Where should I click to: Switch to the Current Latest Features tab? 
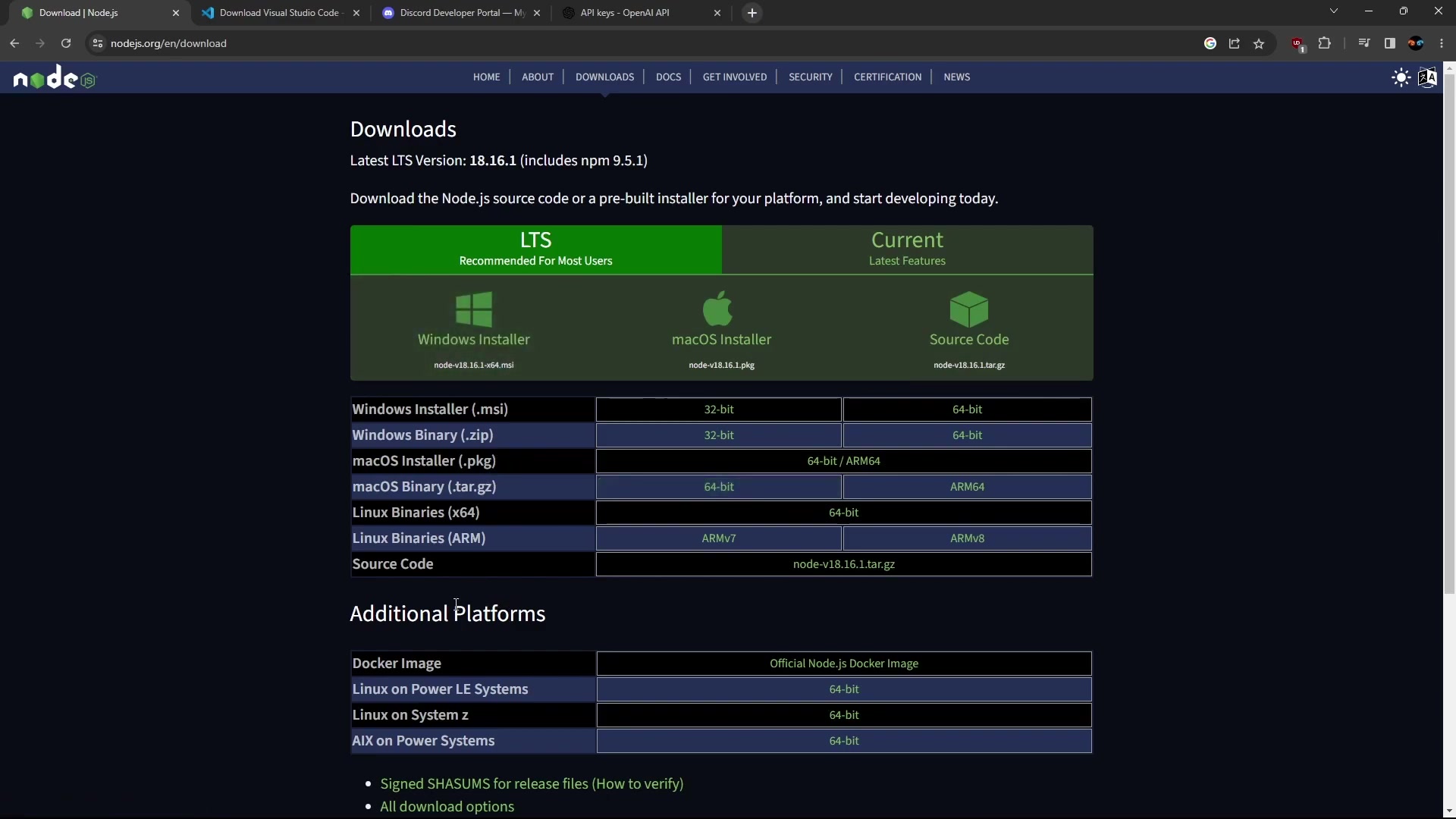pyautogui.click(x=907, y=249)
